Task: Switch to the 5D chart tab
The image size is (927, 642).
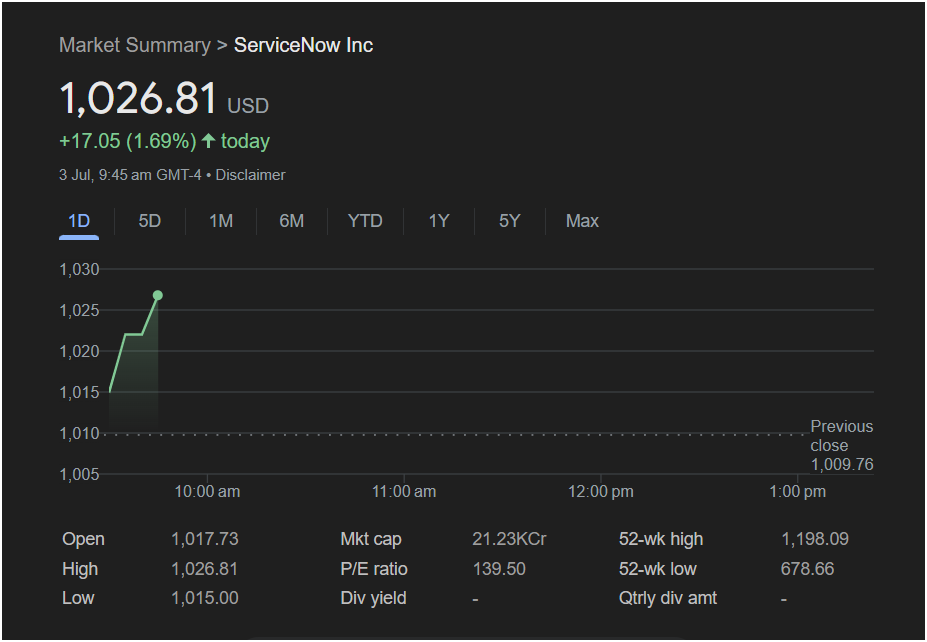Action: click(x=150, y=221)
